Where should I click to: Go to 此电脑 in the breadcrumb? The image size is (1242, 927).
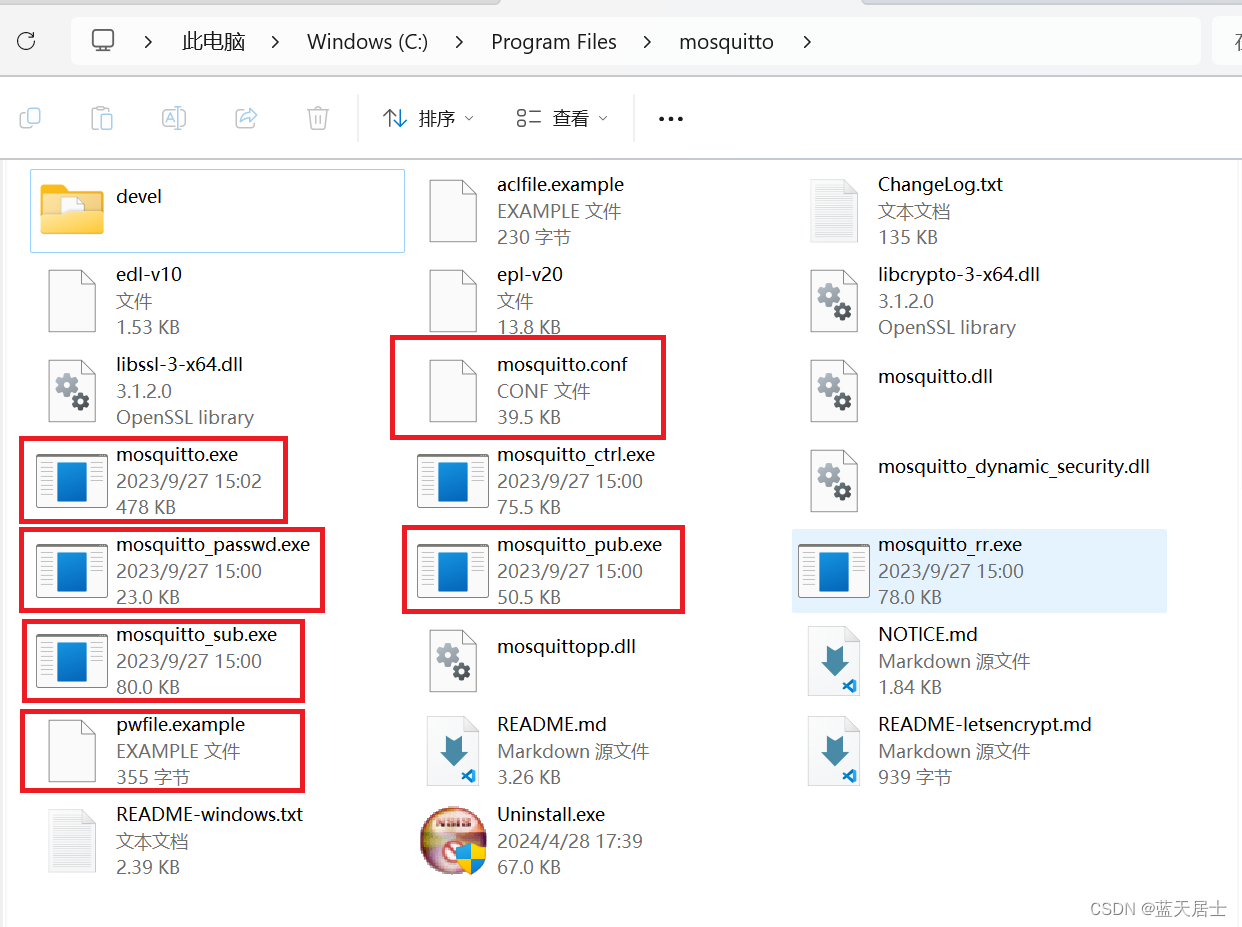[x=214, y=42]
